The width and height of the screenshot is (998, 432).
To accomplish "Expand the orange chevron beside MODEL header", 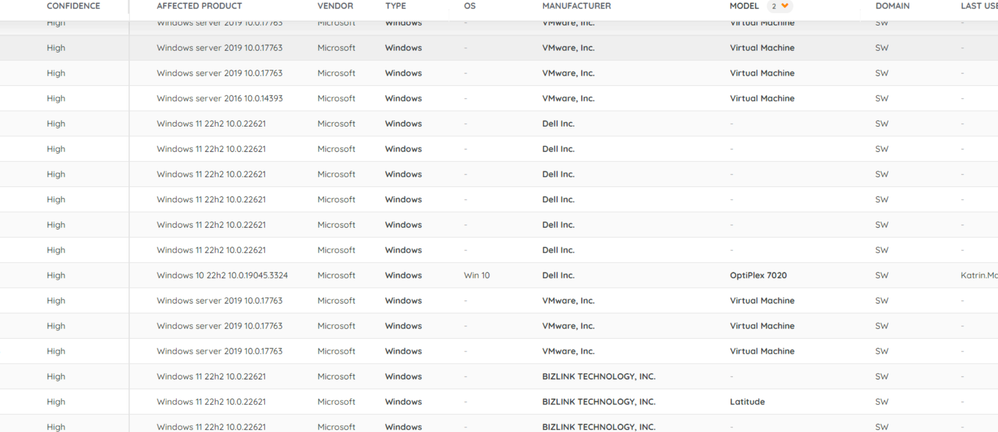I will tap(785, 6).
